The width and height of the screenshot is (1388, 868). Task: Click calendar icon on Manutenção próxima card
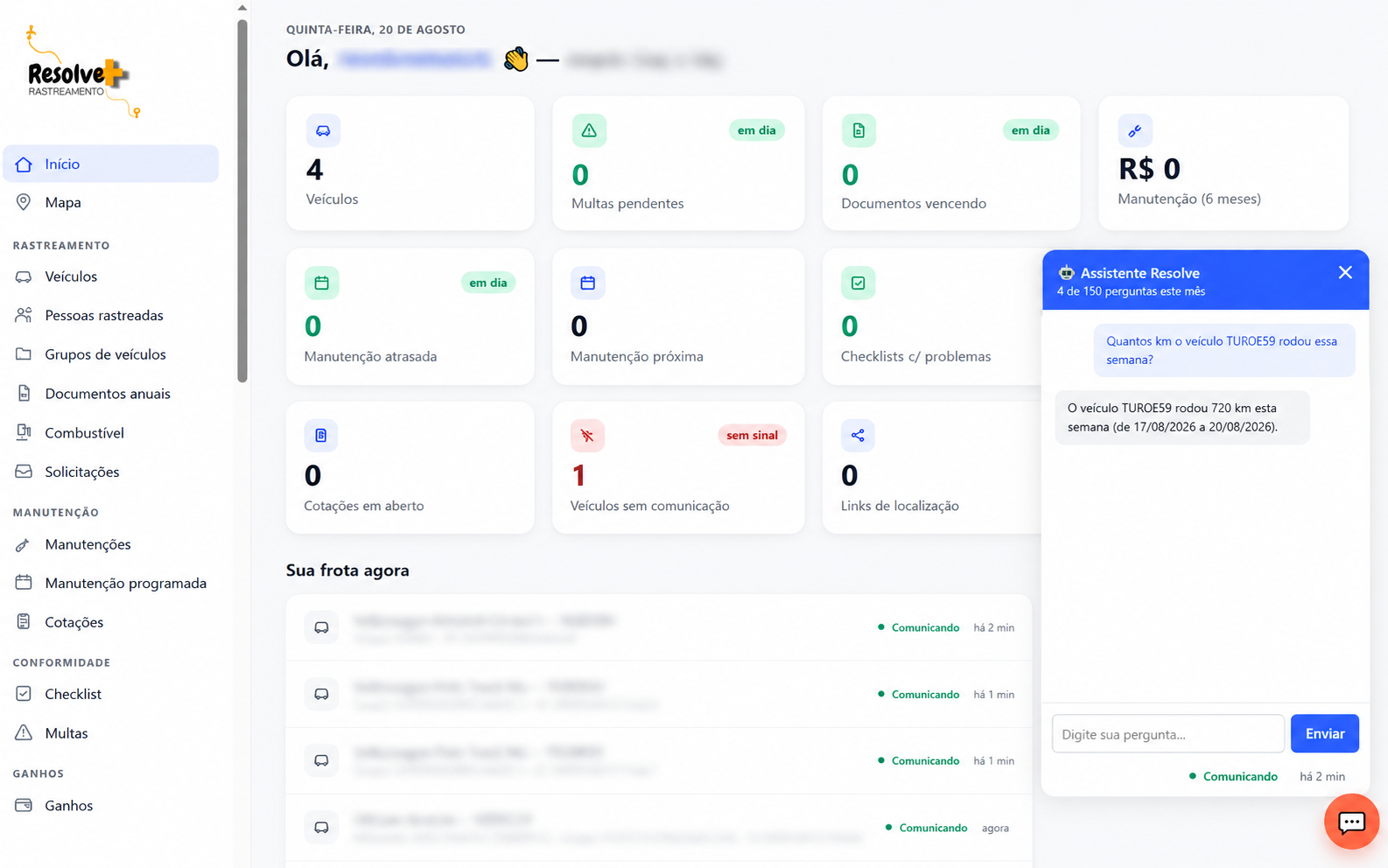pos(587,283)
